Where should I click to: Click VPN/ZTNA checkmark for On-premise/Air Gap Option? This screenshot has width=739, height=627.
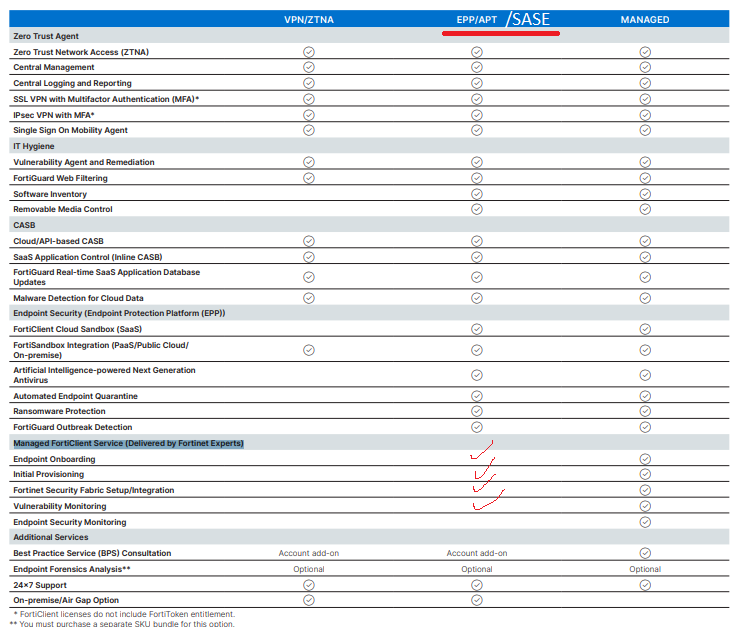(309, 600)
